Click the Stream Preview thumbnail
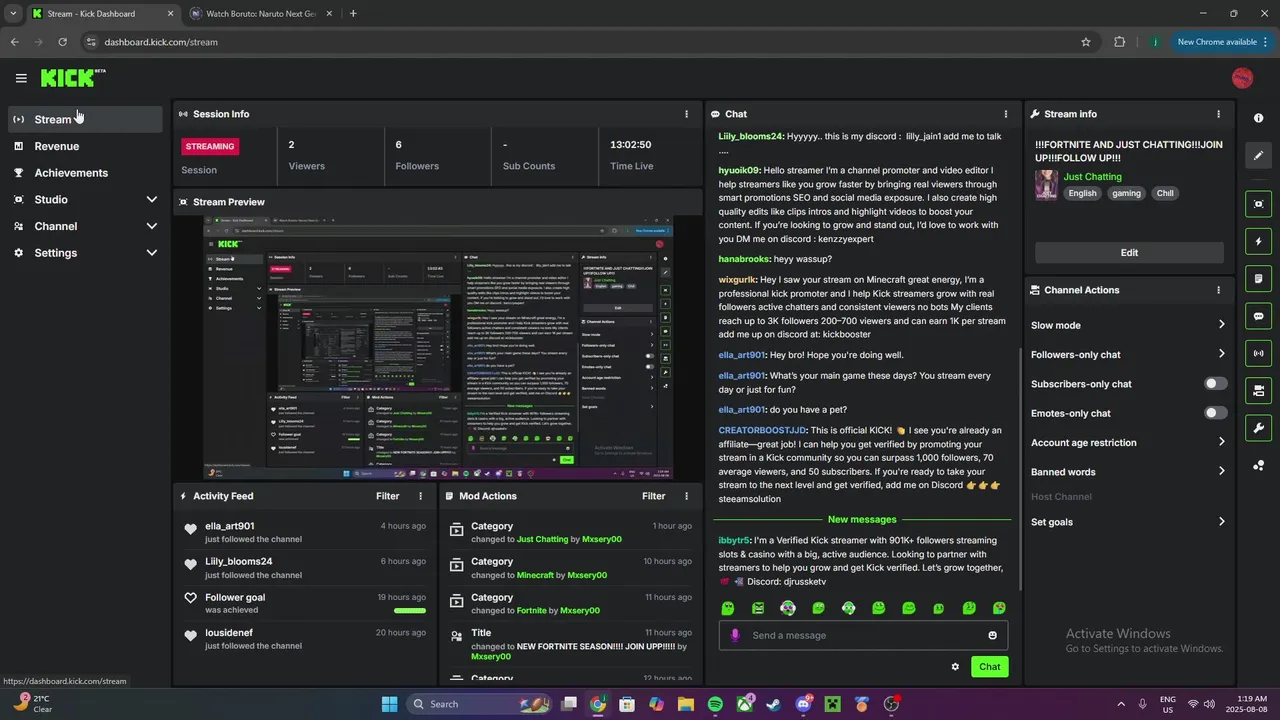Viewport: 1280px width, 720px height. click(438, 348)
